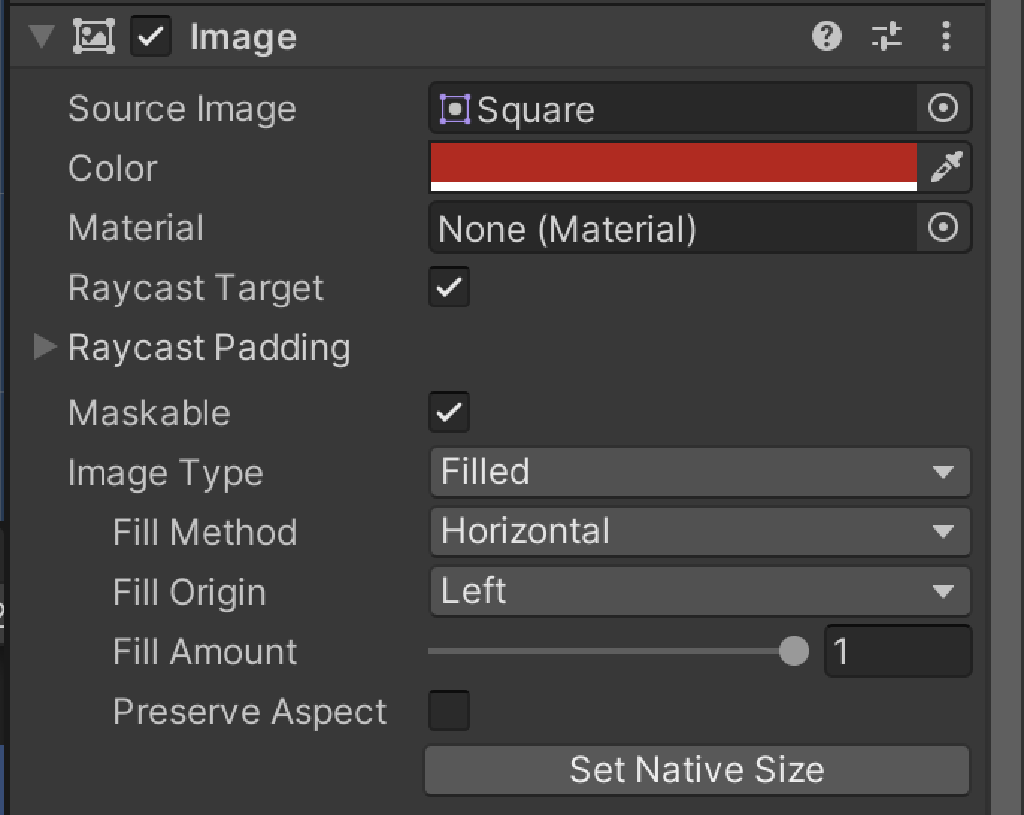The image size is (1024, 815).
Task: Uncheck the Raycast Target checkbox
Action: coord(449,288)
